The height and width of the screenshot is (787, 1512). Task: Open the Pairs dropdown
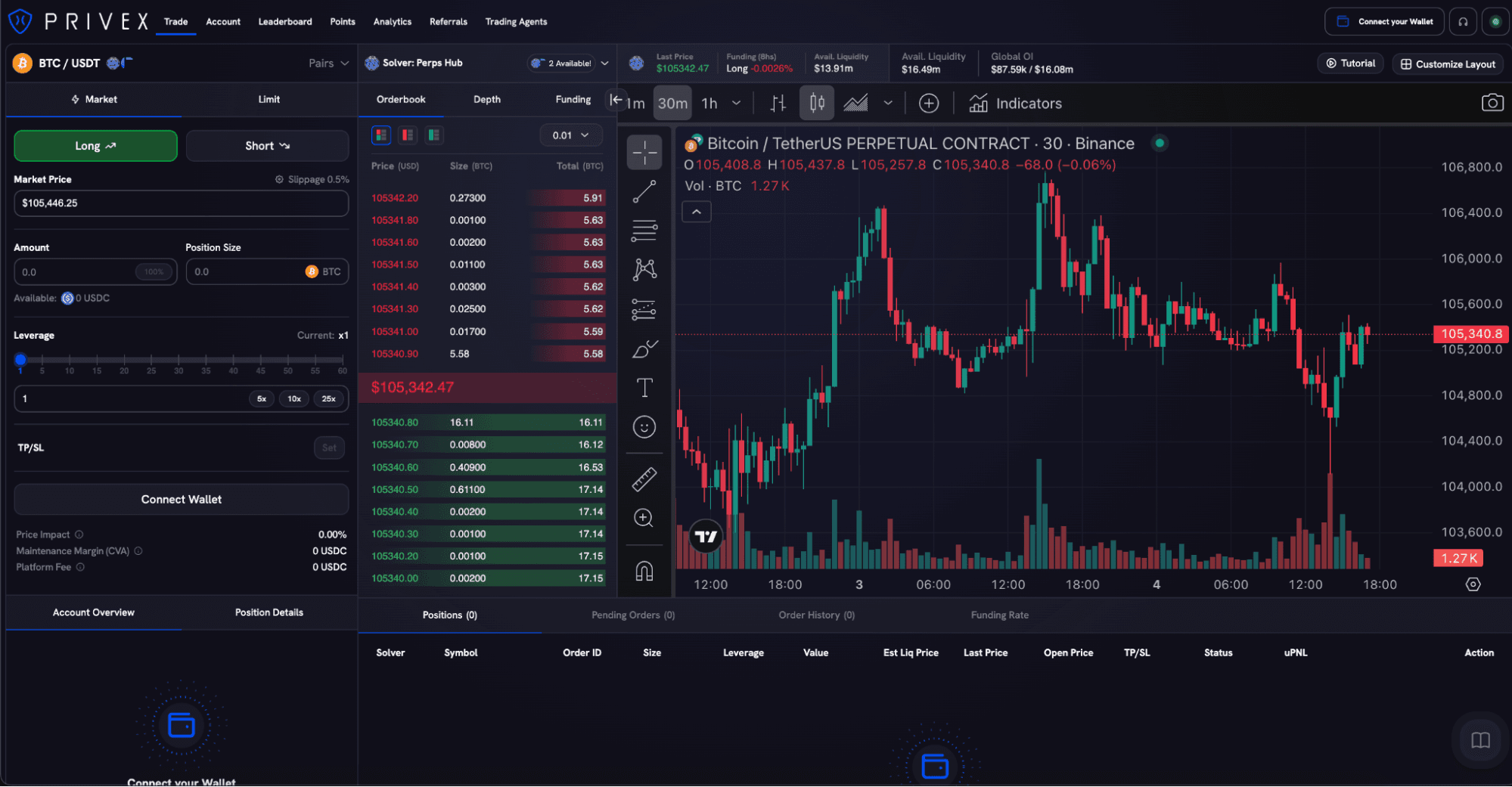point(328,64)
